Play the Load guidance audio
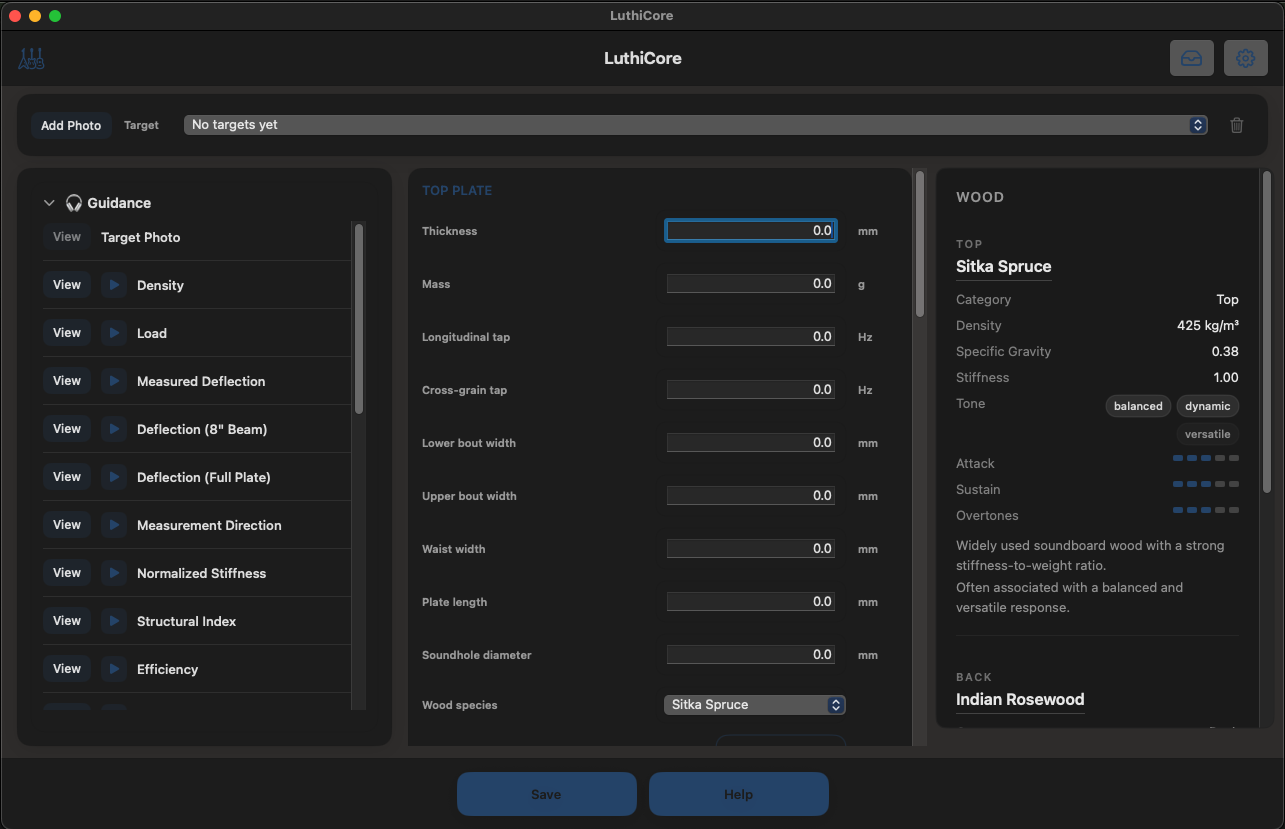 pyautogui.click(x=114, y=333)
